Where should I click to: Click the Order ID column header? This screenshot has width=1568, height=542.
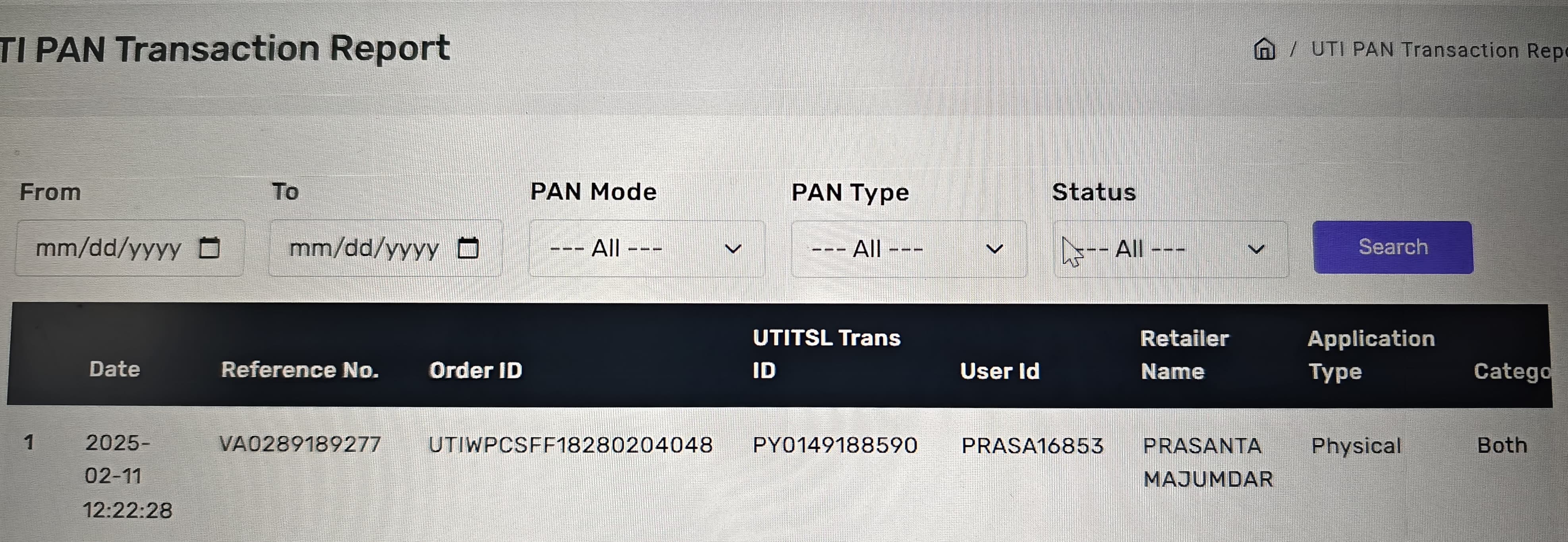pyautogui.click(x=475, y=370)
